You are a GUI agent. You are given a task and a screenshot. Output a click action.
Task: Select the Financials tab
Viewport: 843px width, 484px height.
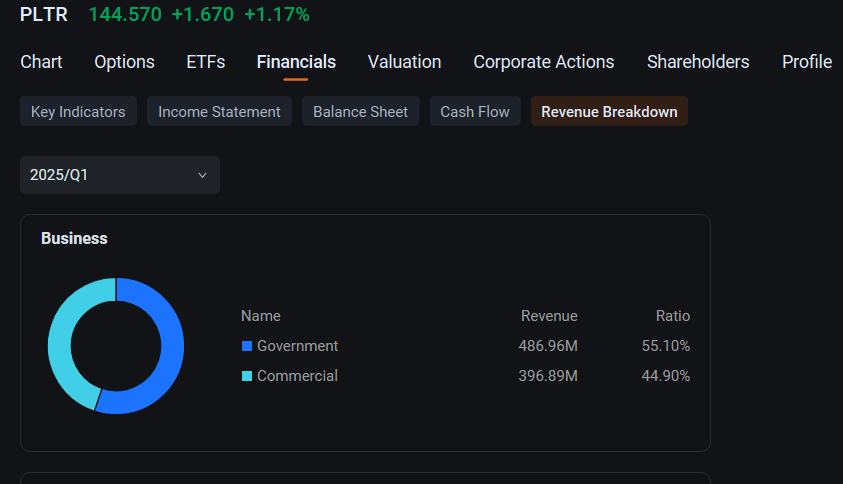[x=296, y=62]
